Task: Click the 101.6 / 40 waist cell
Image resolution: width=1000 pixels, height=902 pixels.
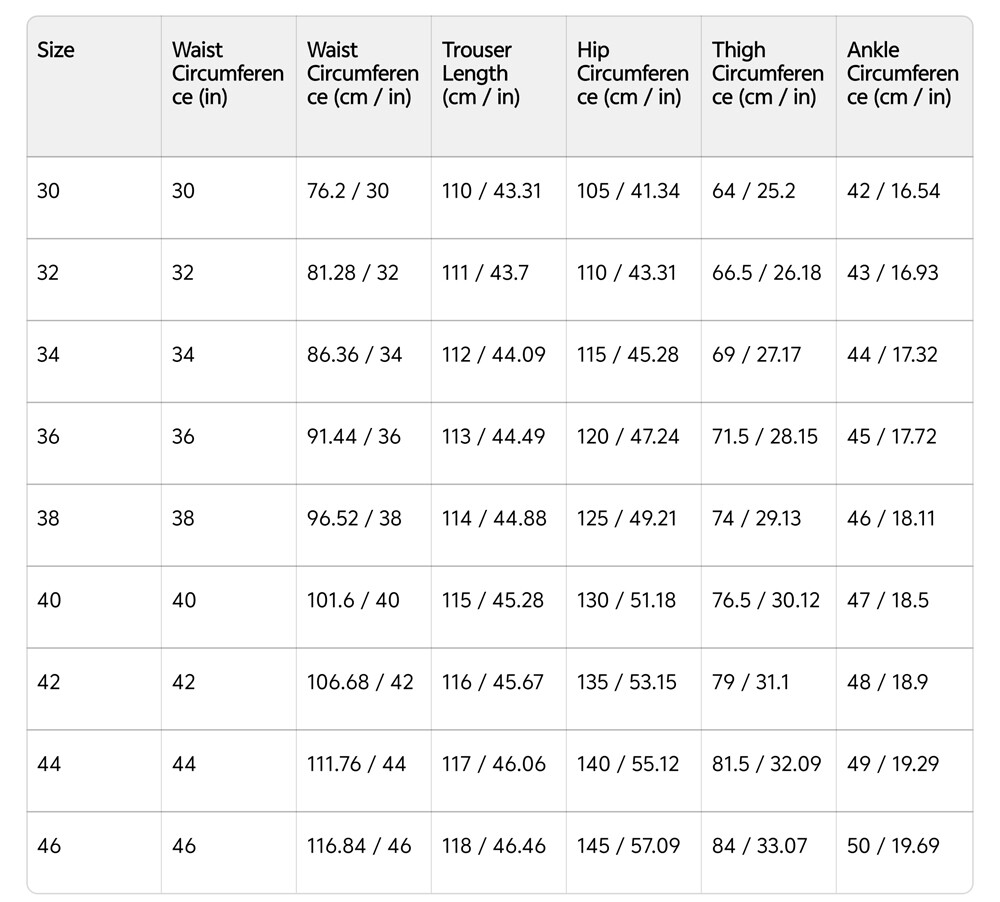Action: [353, 600]
